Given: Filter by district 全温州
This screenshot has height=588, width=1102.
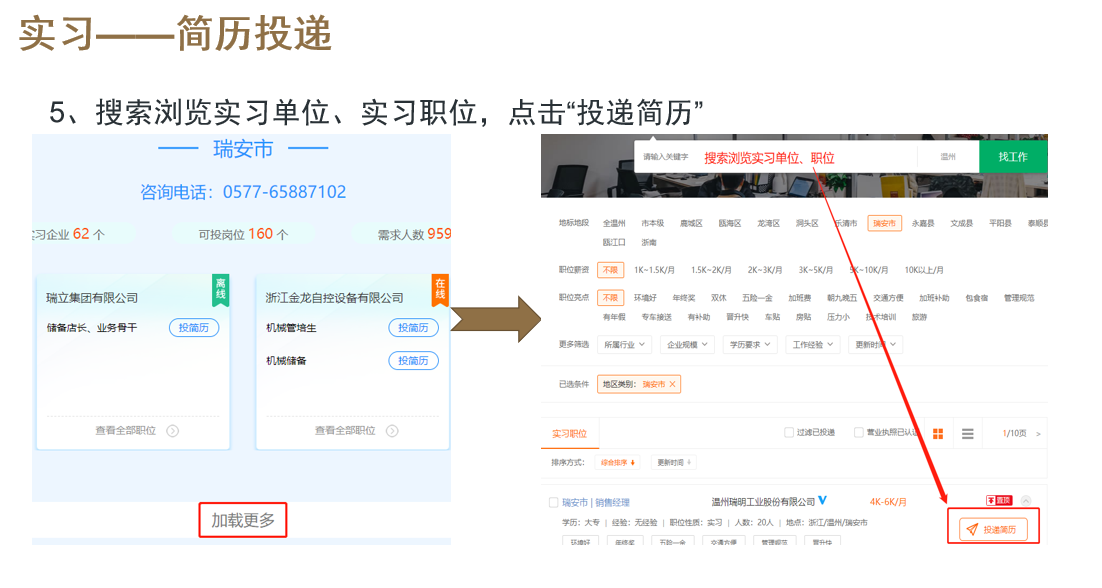Looking at the screenshot, I should coord(614,223).
